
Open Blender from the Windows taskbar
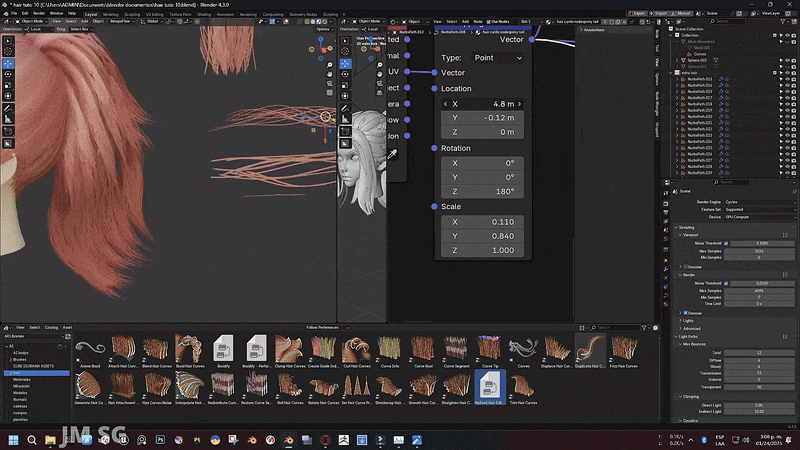[x=289, y=440]
